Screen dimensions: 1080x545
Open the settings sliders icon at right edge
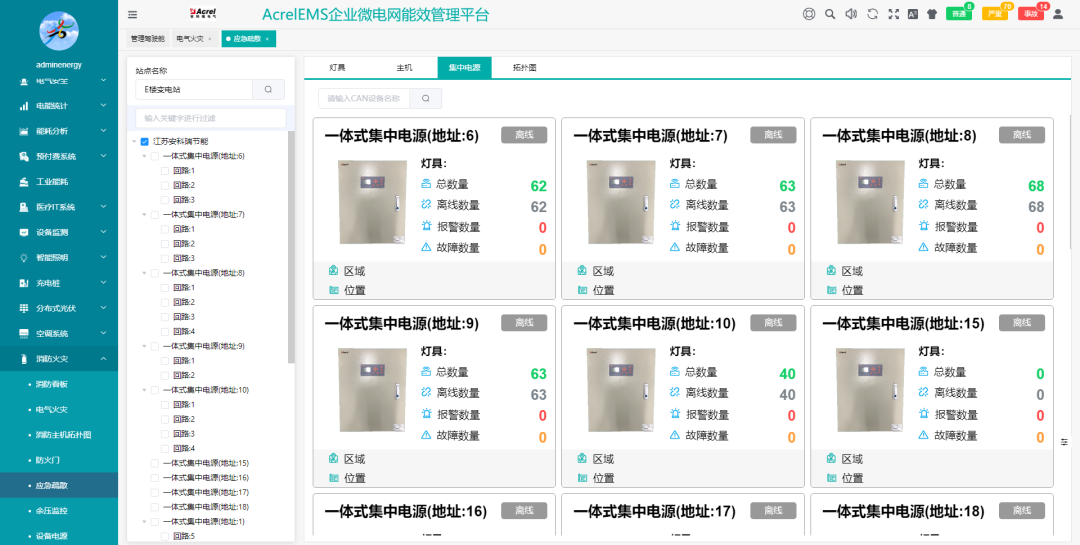click(x=1065, y=442)
